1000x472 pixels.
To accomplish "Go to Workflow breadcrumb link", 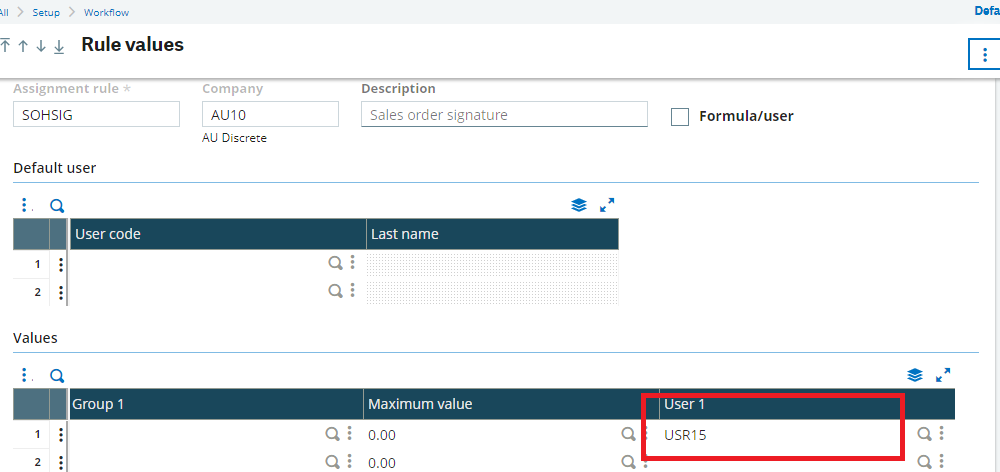I will pyautogui.click(x=106, y=12).
